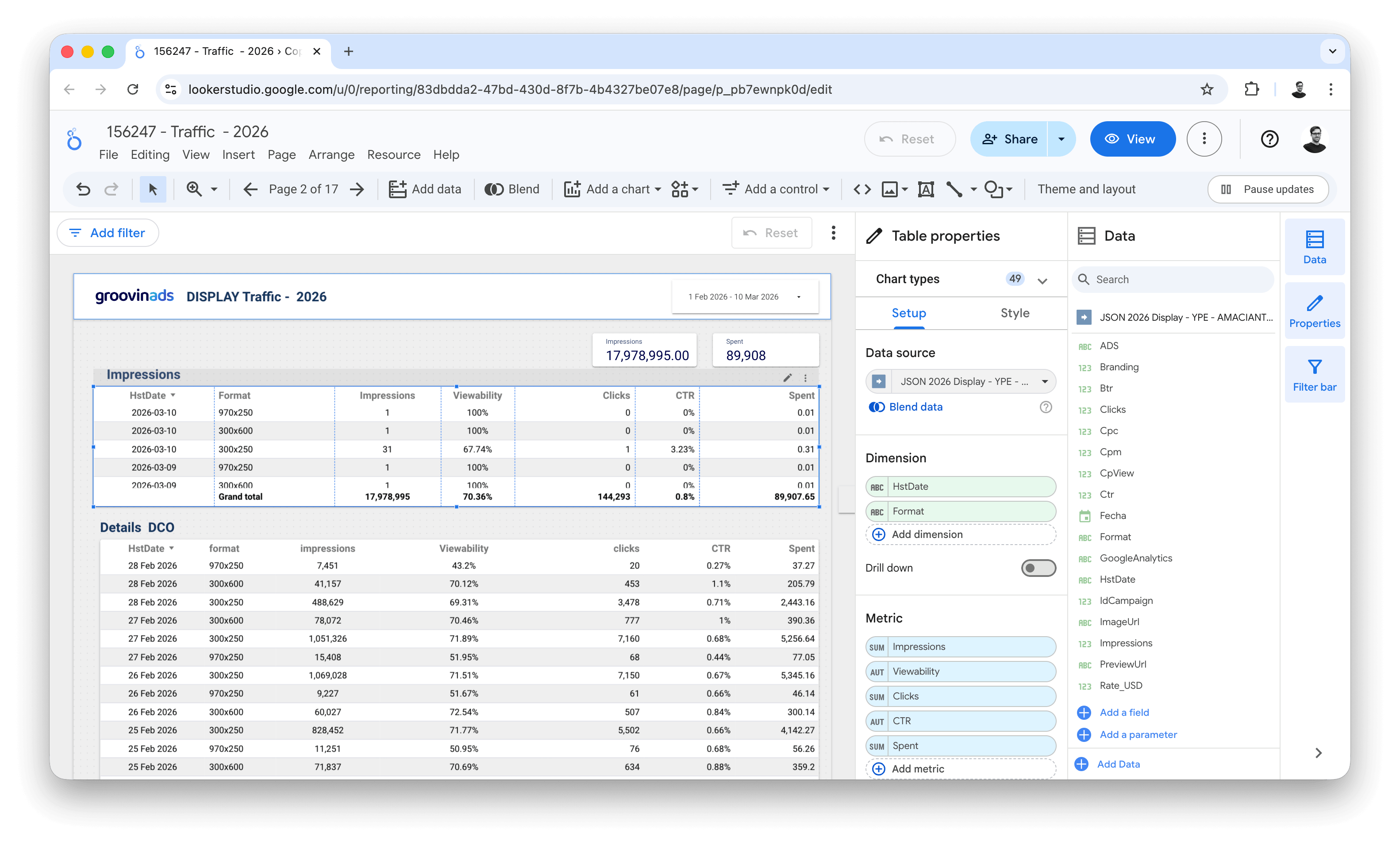This screenshot has width=1400, height=845.
Task: Click the Blend icon in the toolbar
Action: pyautogui.click(x=495, y=189)
